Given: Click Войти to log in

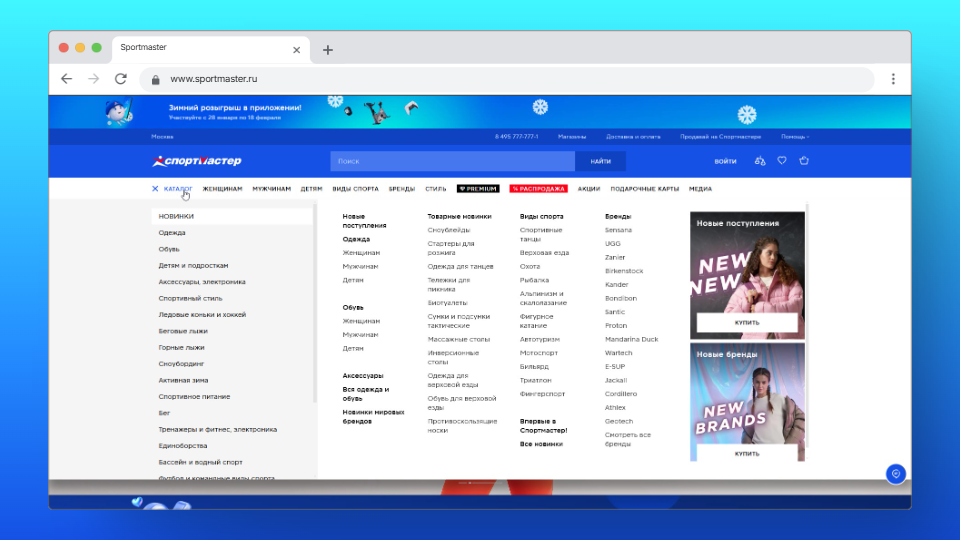Looking at the screenshot, I should 725,161.
